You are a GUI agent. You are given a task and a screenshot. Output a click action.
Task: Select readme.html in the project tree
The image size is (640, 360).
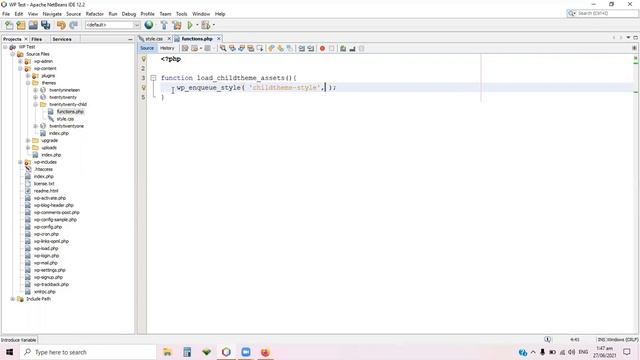click(x=46, y=191)
